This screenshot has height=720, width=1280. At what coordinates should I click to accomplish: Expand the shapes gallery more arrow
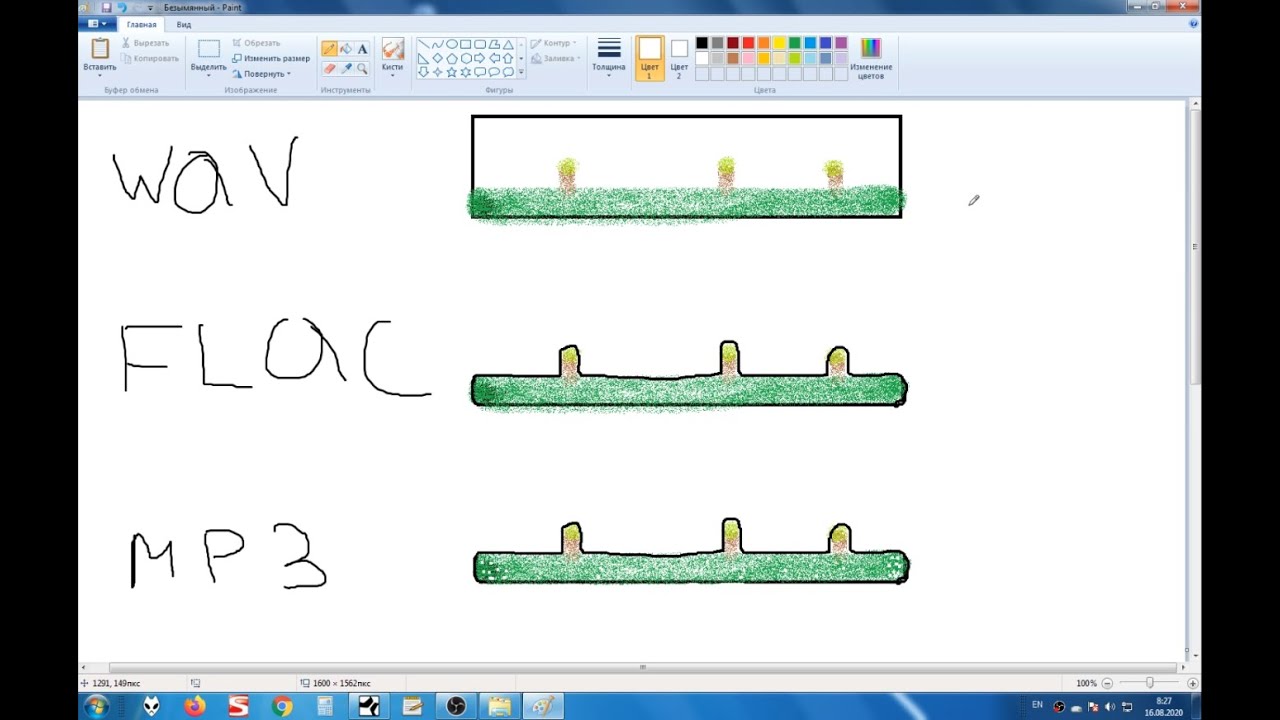[x=521, y=72]
